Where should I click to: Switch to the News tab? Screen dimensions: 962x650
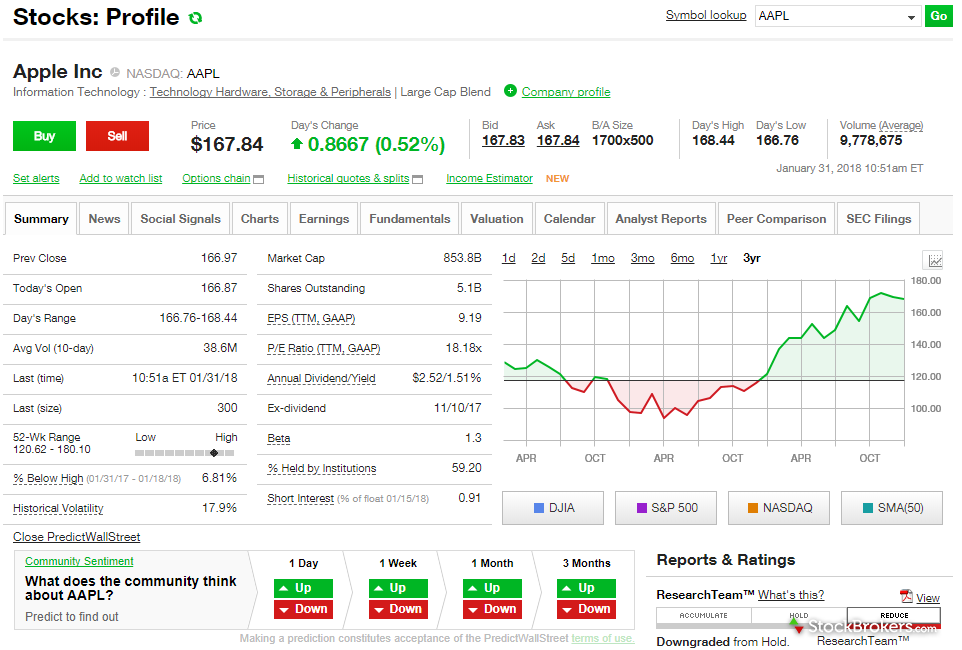pyautogui.click(x=104, y=219)
